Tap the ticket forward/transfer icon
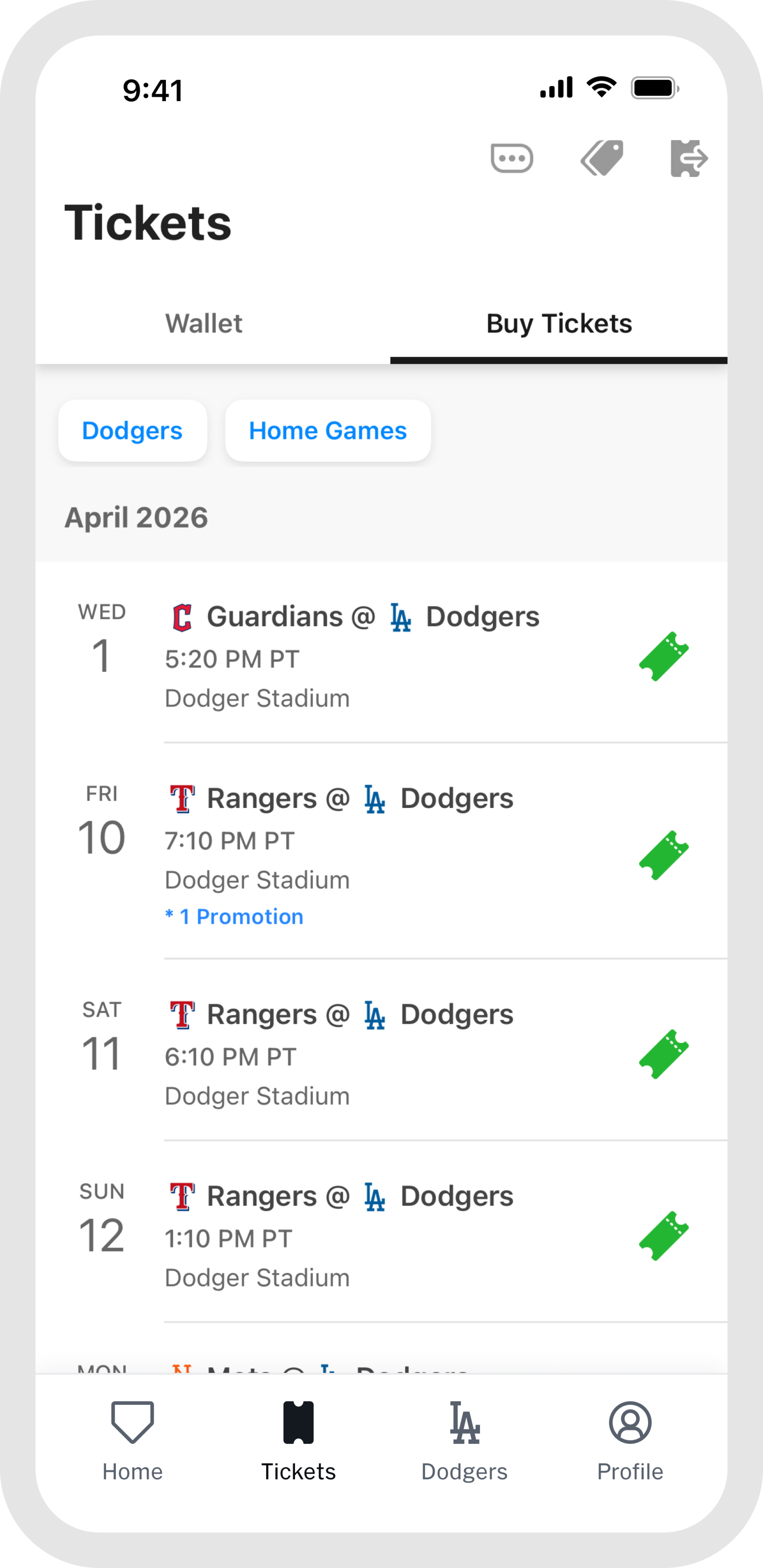This screenshot has height=1568, width=763. [x=689, y=159]
